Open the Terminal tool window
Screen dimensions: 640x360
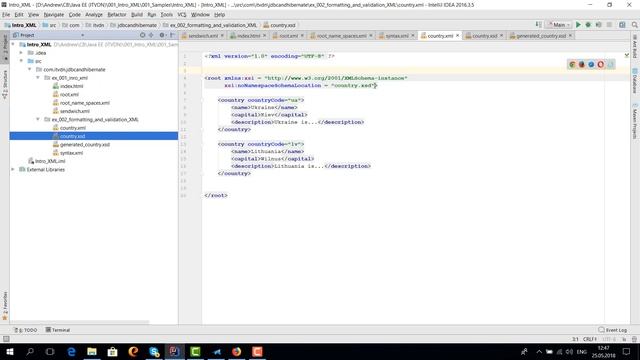pyautogui.click(x=58, y=330)
